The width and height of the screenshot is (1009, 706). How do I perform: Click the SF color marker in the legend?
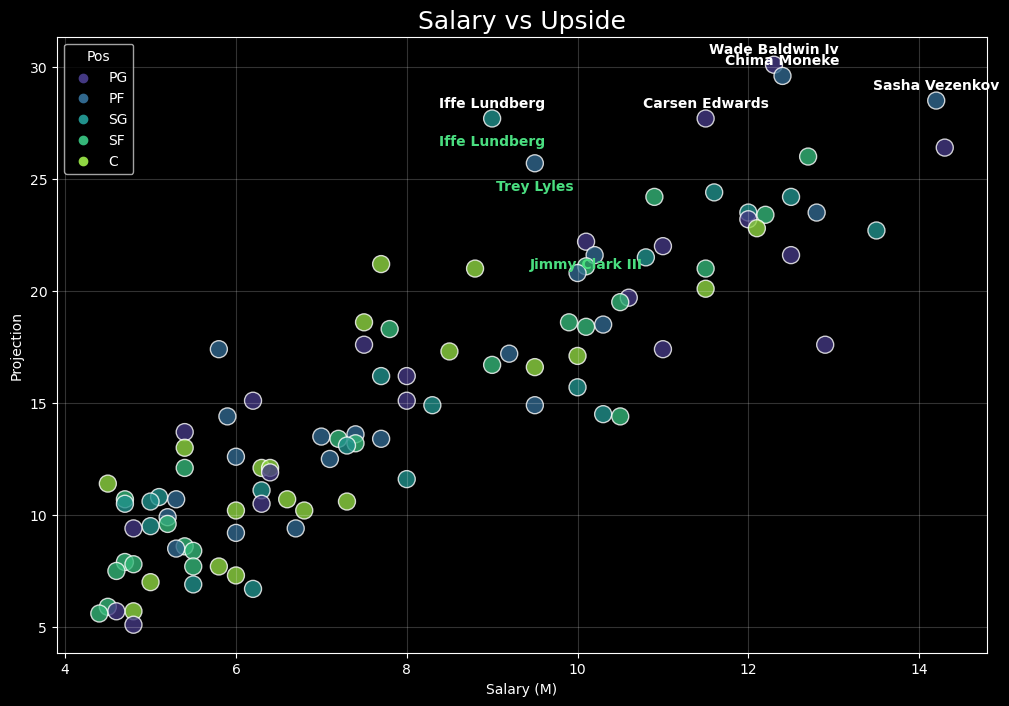point(84,141)
